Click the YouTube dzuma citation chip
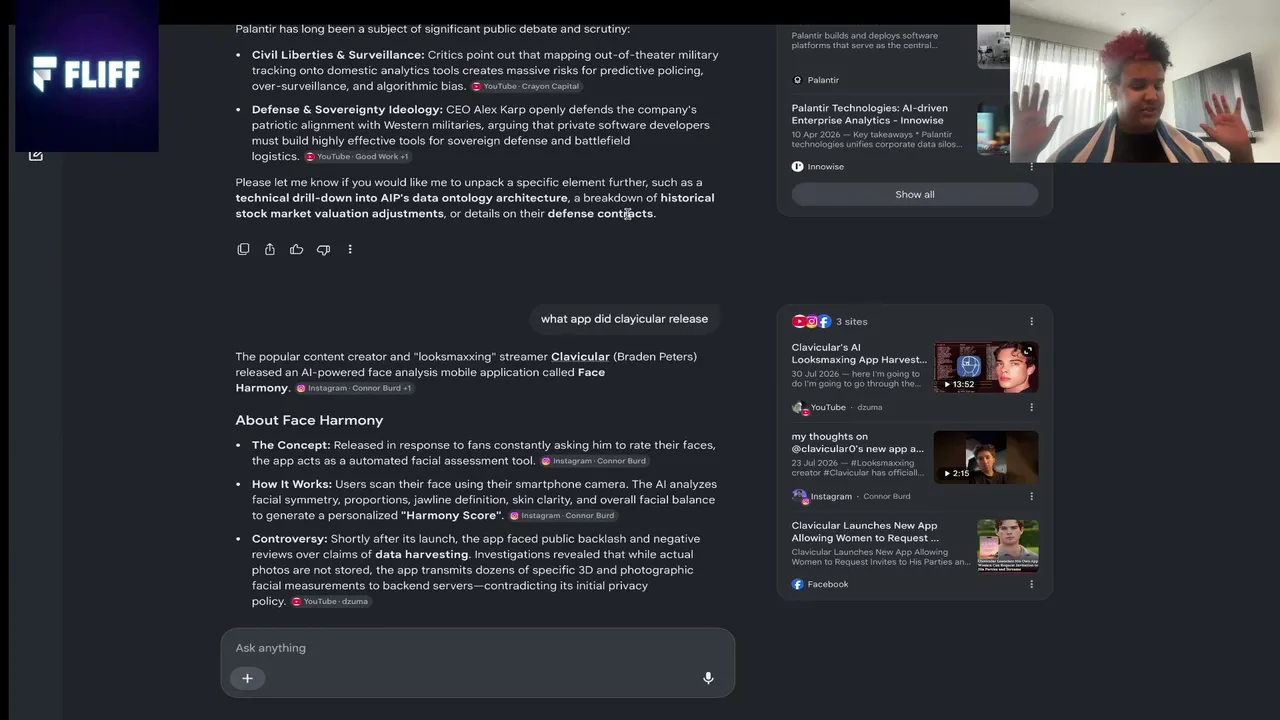Screen dimensions: 1280x720 [330, 602]
